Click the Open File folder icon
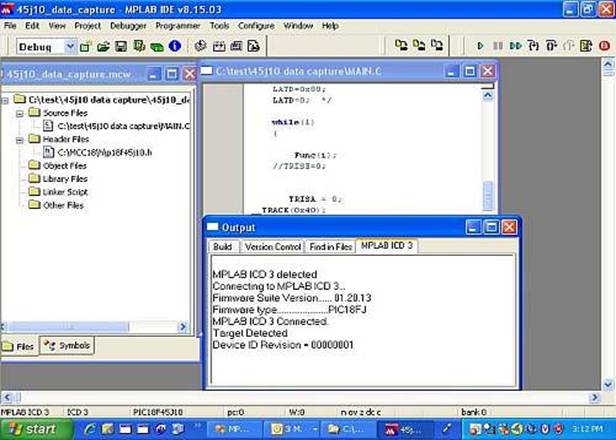616x440 pixels. [103, 46]
